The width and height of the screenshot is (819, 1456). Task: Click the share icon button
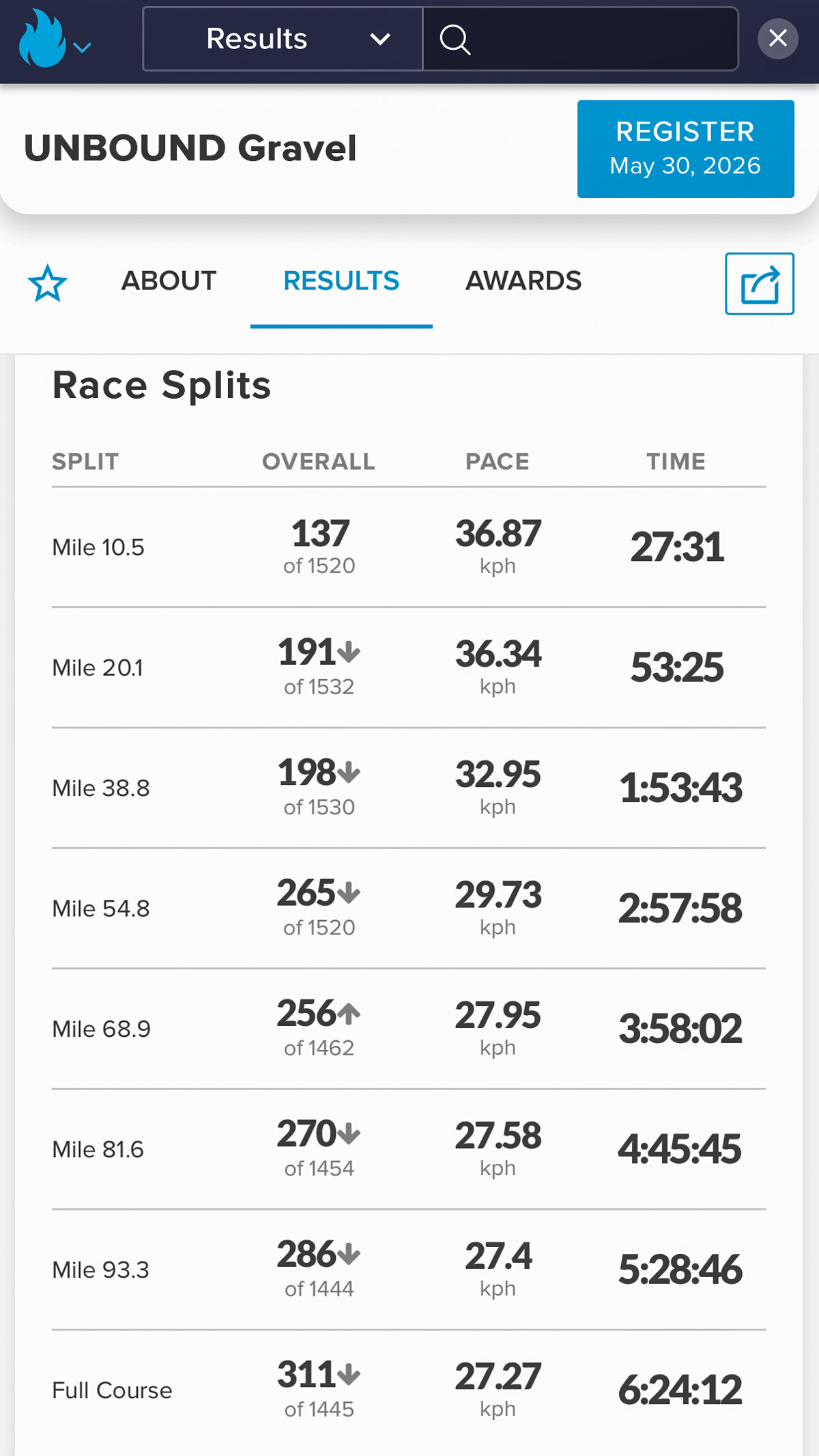(x=759, y=284)
